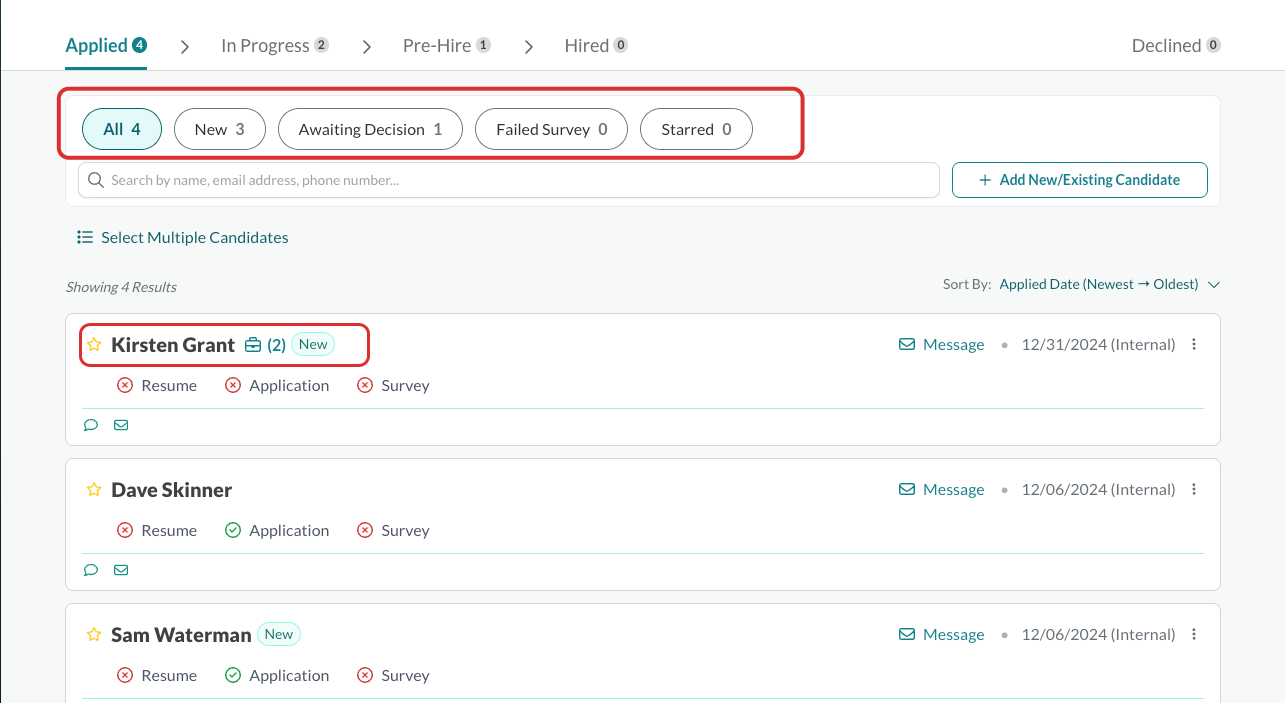Click the search magnifier icon
The image size is (1285, 703).
pos(96,180)
